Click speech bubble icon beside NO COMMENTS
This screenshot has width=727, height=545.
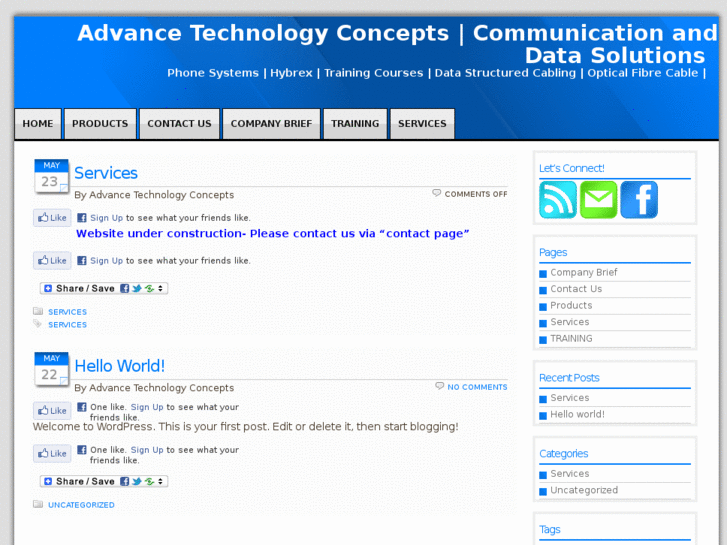[440, 386]
